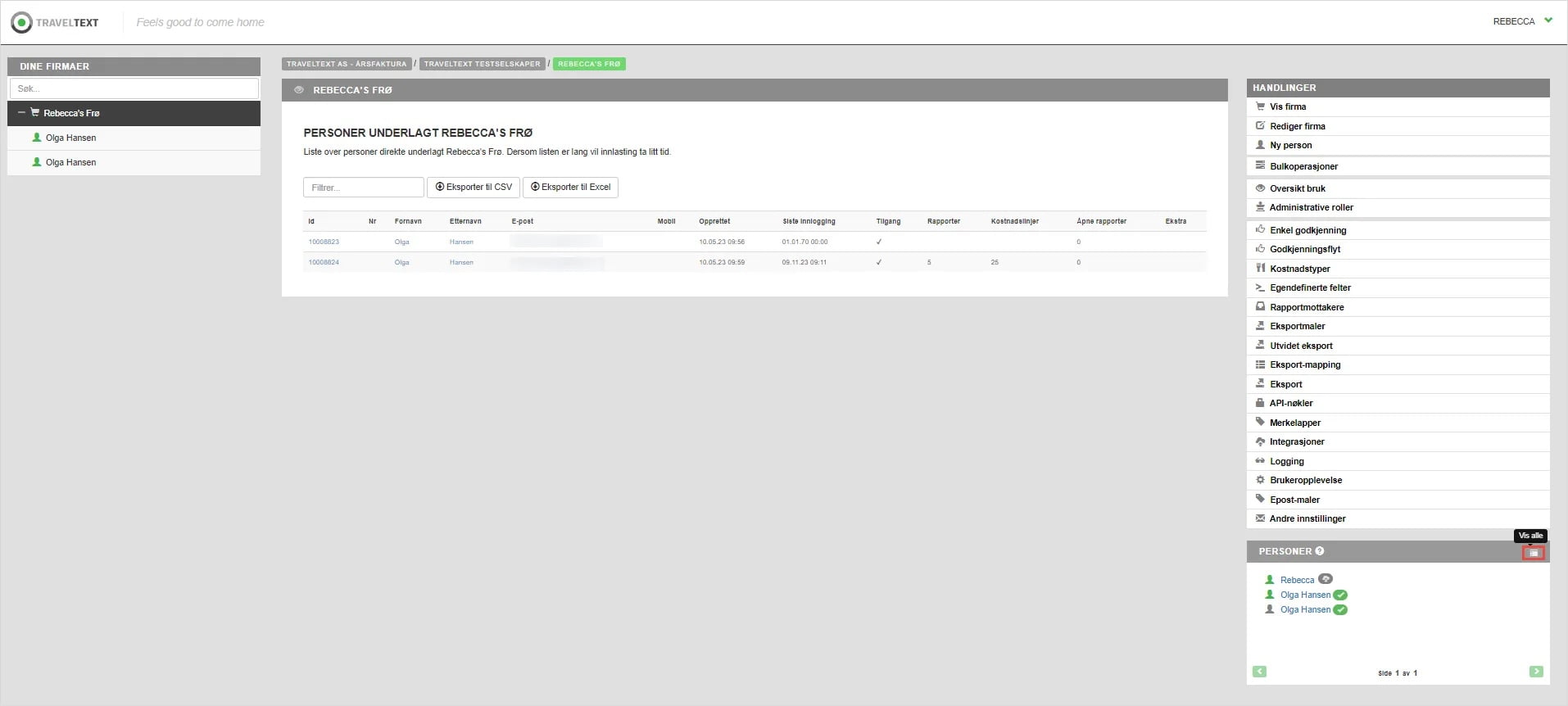Open person ID 10008824 link
This screenshot has width=1568, height=706.
coord(324,262)
